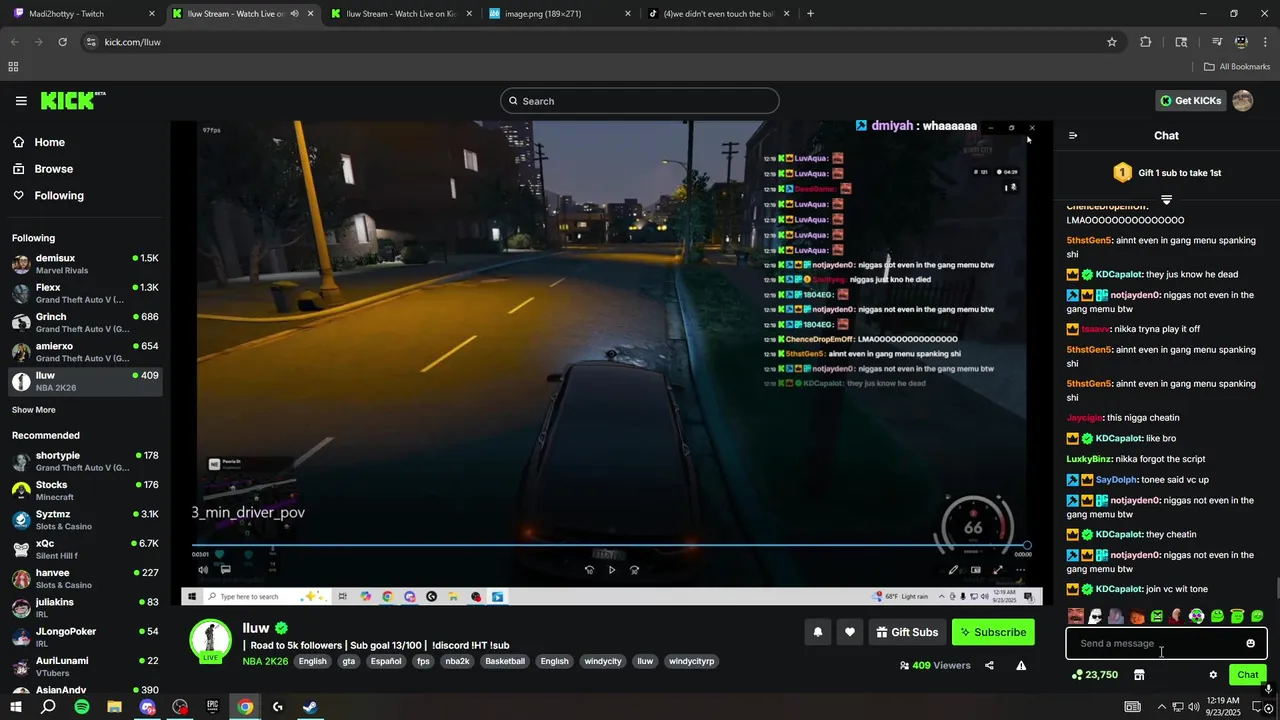Open Syztmz recommended channel
The width and height of the screenshot is (1280, 720).
pyautogui.click(x=84, y=520)
